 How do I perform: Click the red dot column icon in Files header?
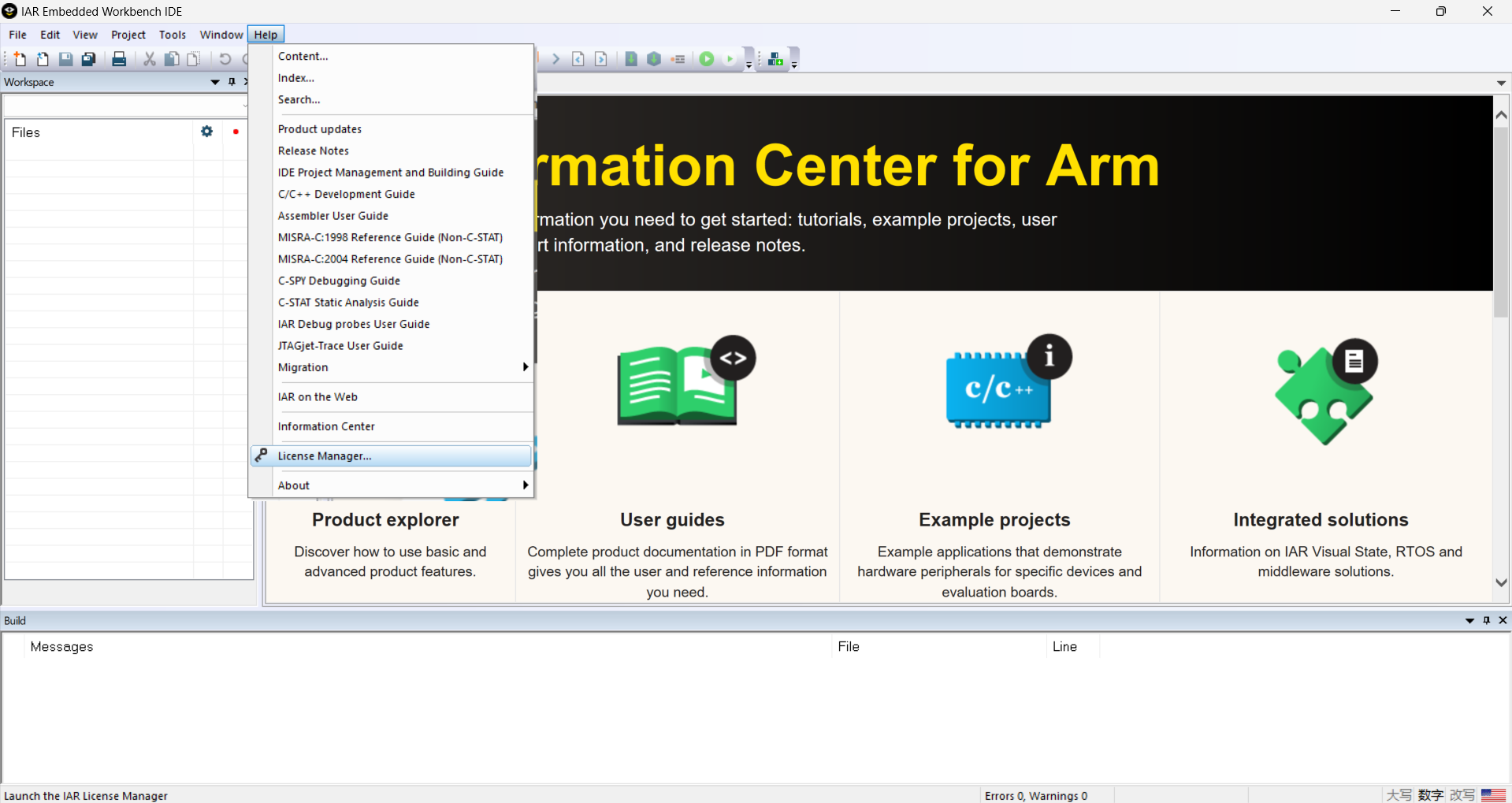pos(236,132)
